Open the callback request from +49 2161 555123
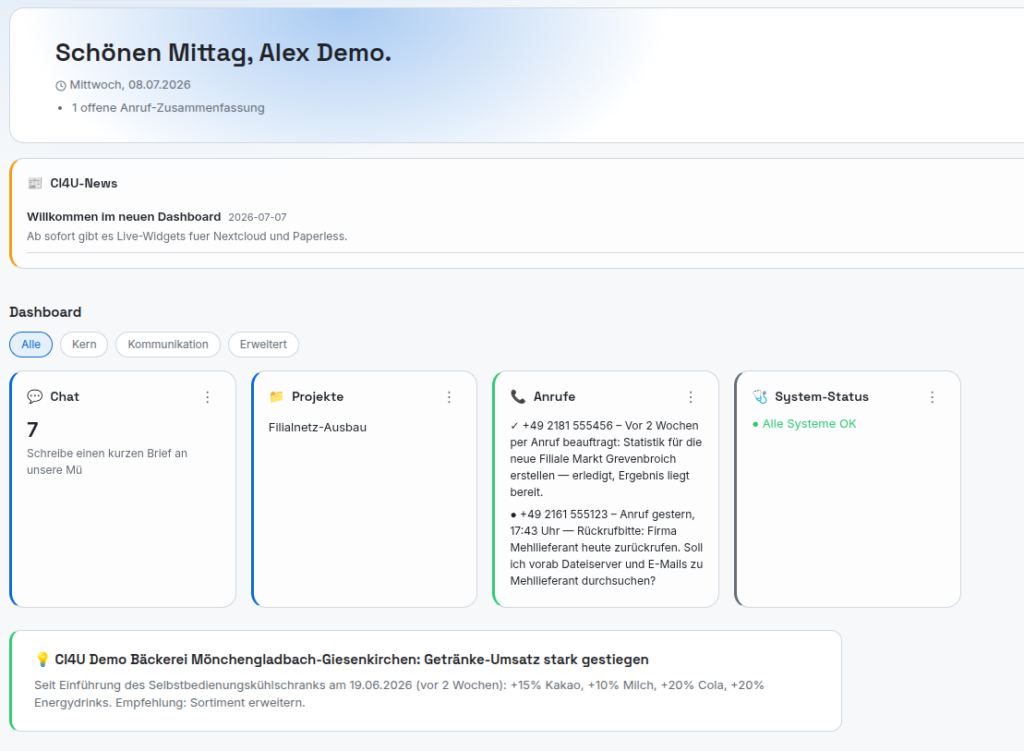 (606, 547)
